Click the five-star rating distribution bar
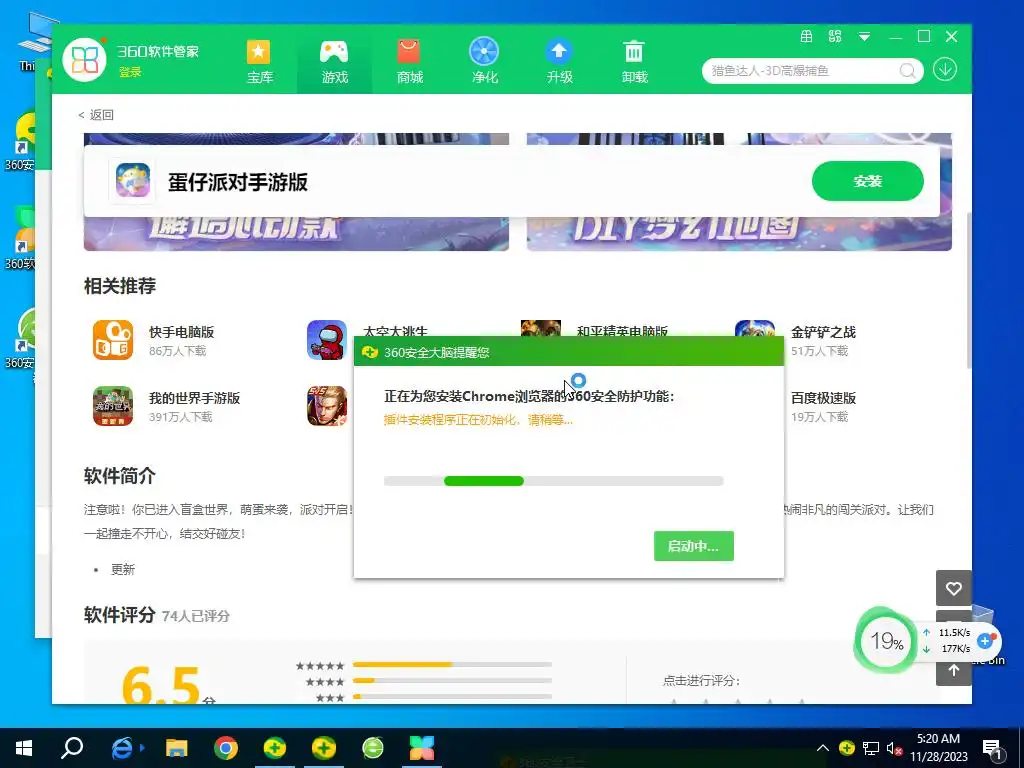 pyautogui.click(x=452, y=664)
